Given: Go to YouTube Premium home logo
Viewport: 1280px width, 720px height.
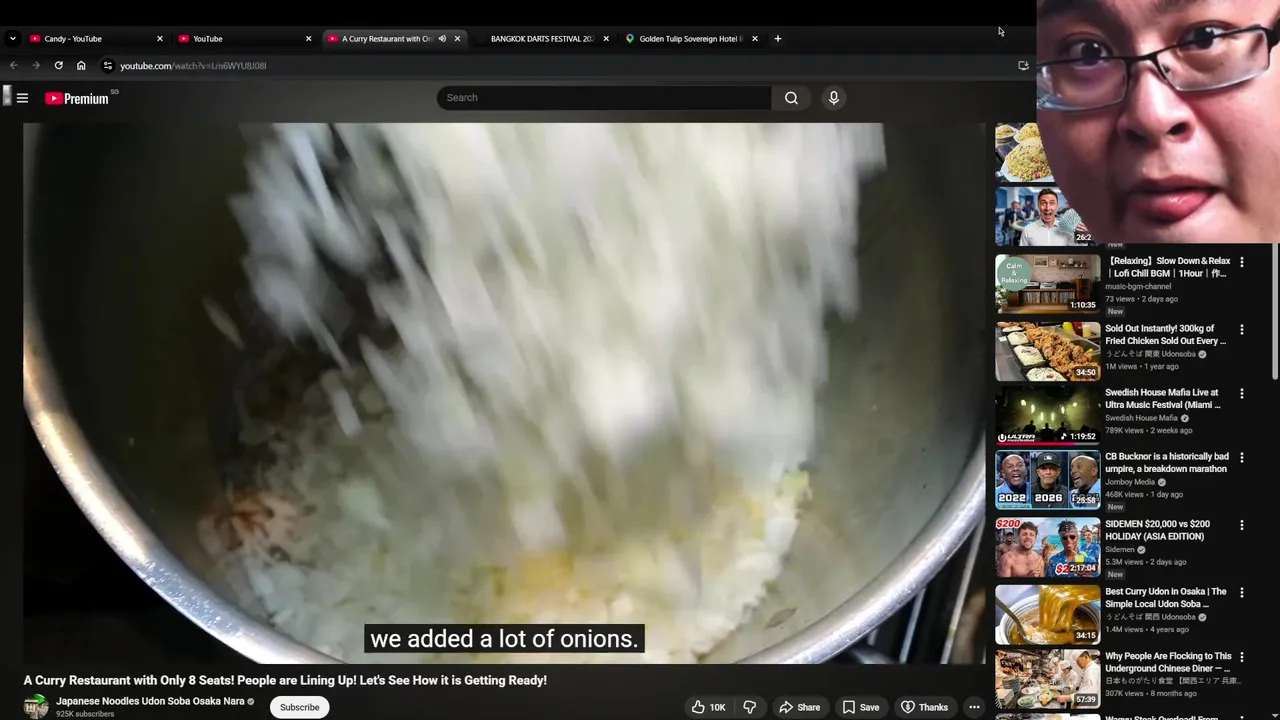Looking at the screenshot, I should click(77, 98).
